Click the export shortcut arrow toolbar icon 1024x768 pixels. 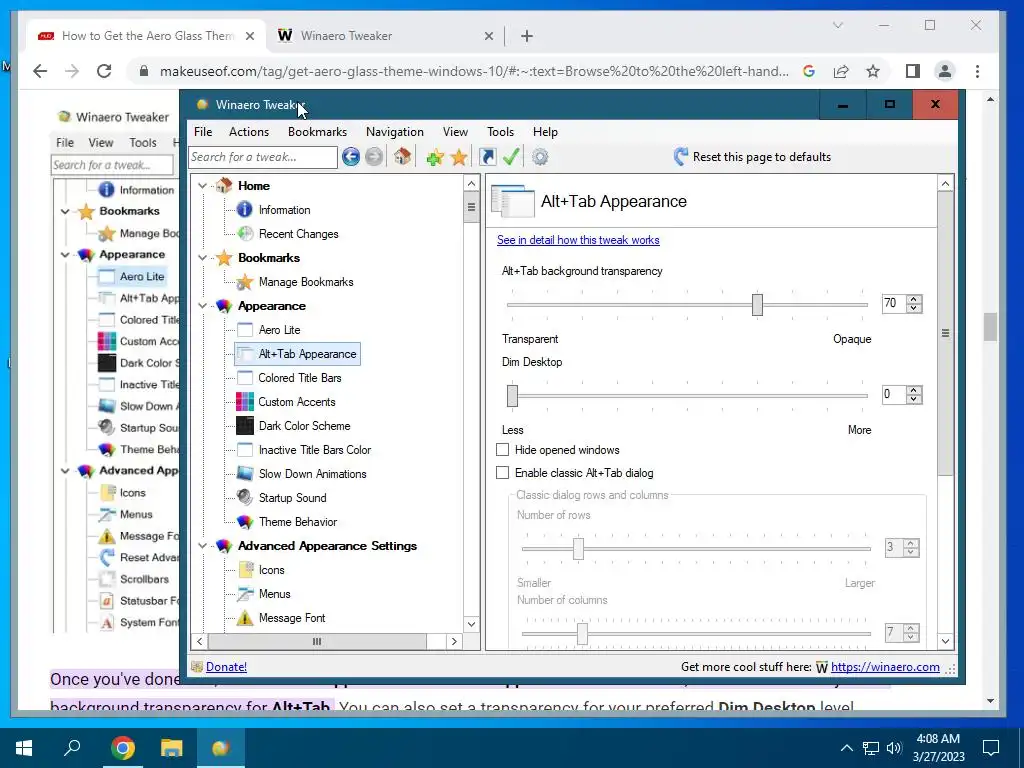pyautogui.click(x=487, y=157)
